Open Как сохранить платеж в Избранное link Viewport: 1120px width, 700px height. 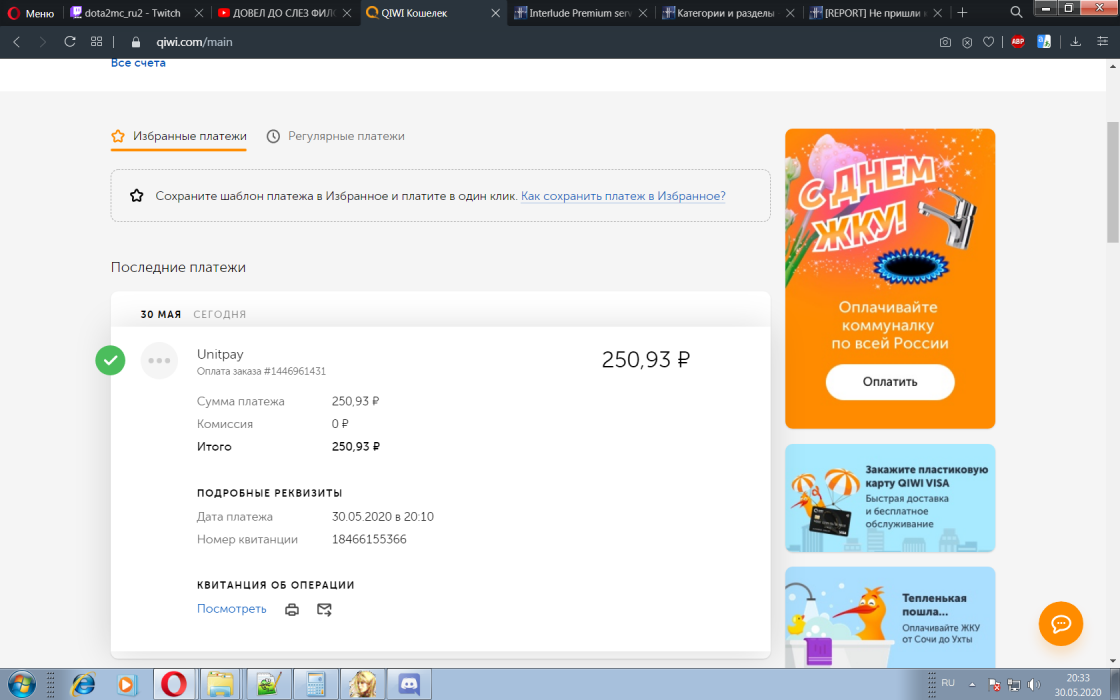point(623,196)
